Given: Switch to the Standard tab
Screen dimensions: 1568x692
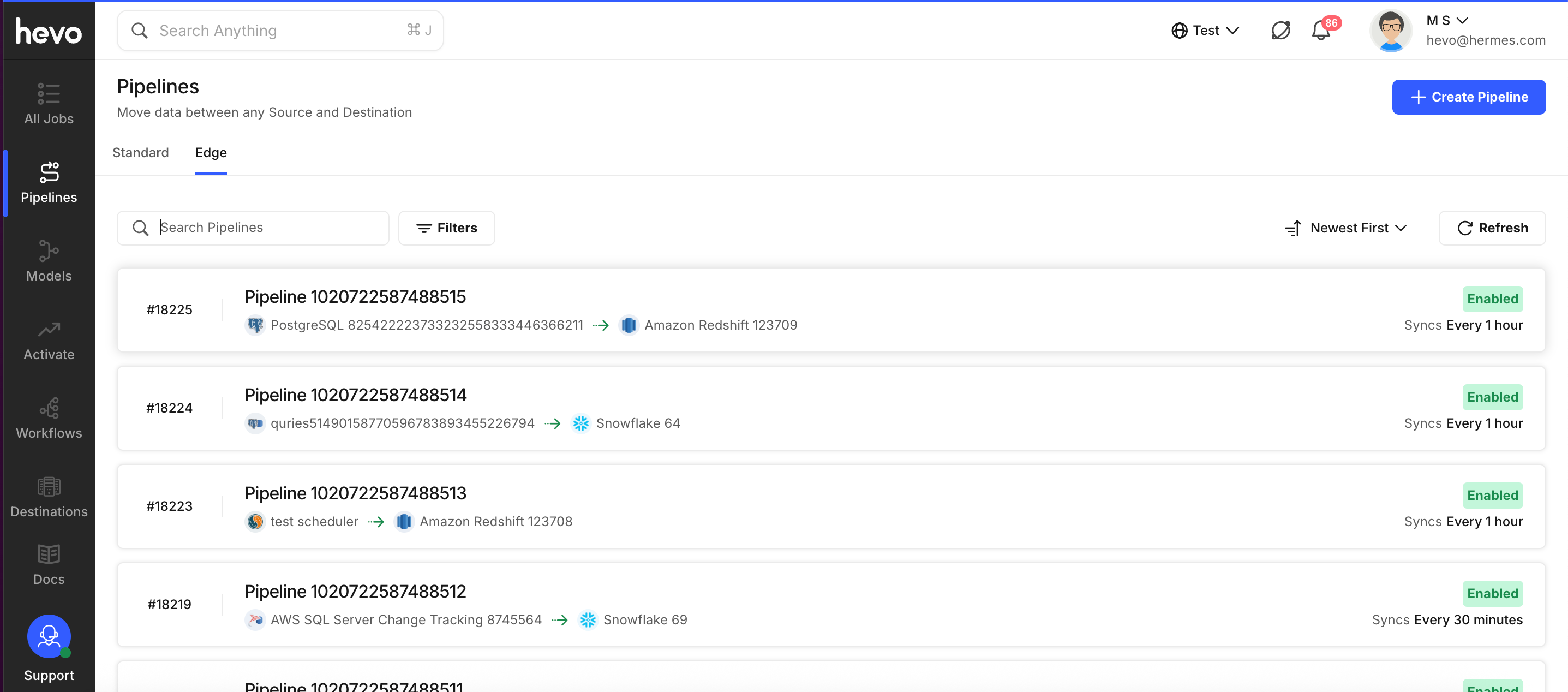Looking at the screenshot, I should [141, 153].
